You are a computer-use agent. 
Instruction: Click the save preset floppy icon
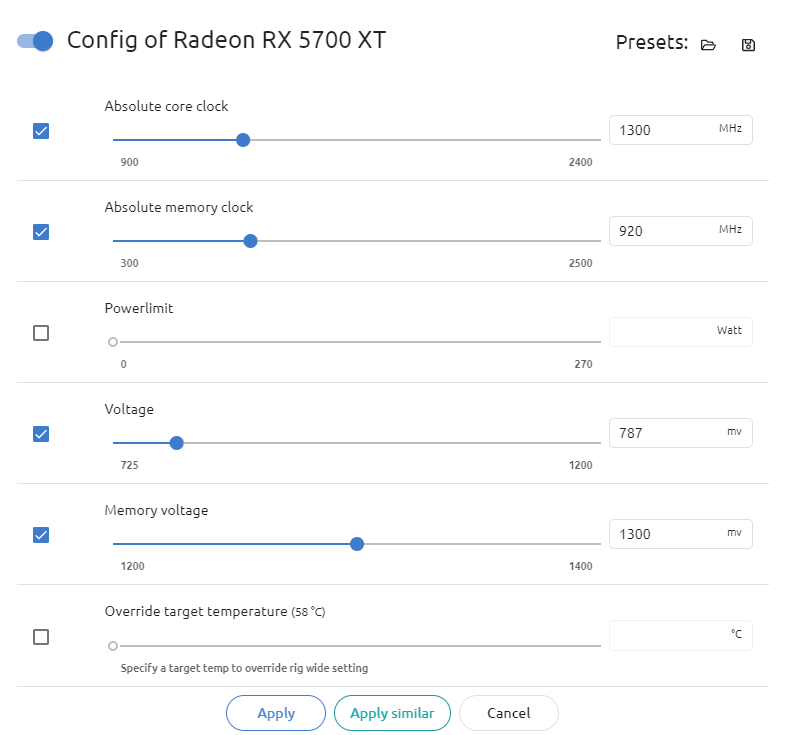[748, 45]
